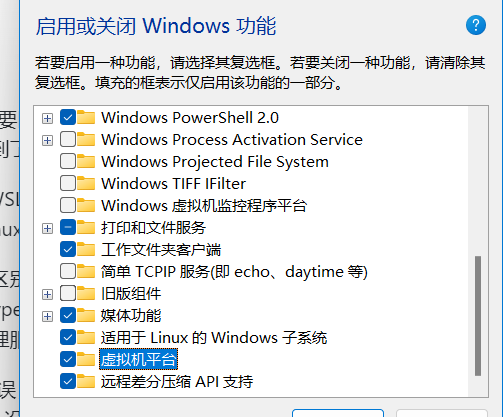Click the folder icon beside 虚拟机平台

(86, 359)
